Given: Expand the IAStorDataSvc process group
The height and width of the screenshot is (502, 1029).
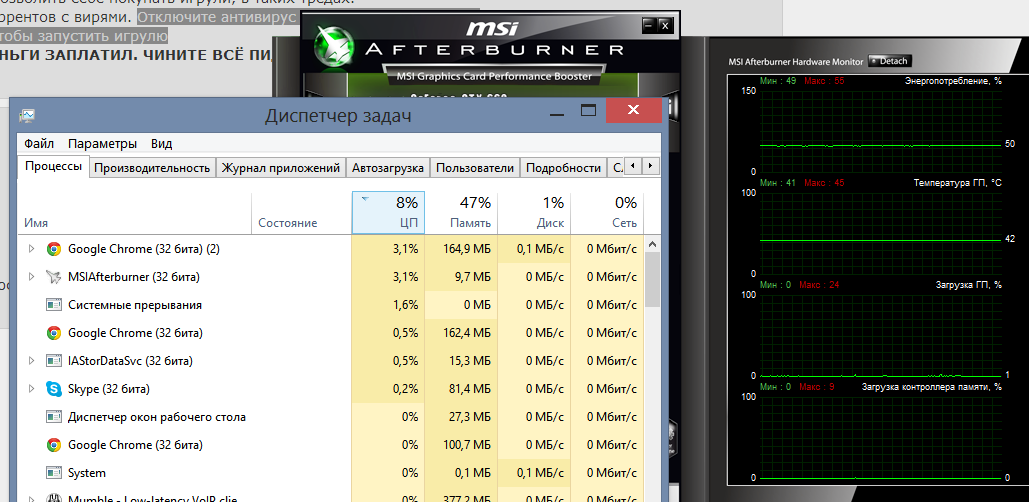Looking at the screenshot, I should click(x=31, y=361).
